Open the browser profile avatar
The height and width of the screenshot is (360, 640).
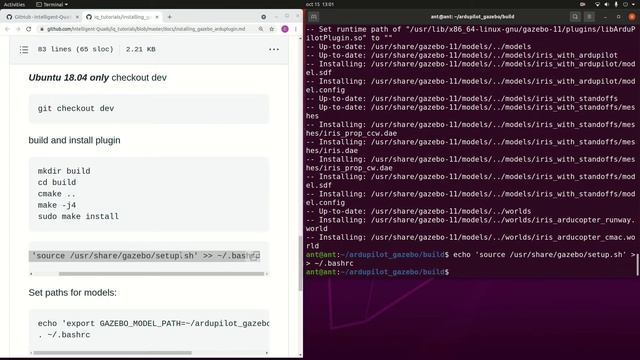(x=285, y=29)
